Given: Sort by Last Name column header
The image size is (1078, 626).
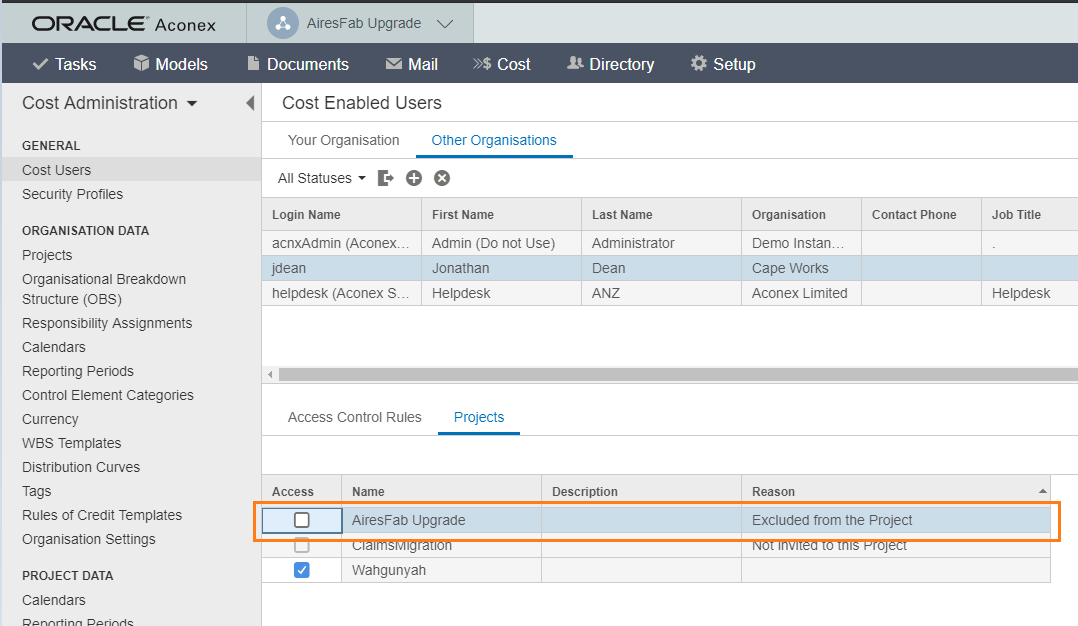Looking at the screenshot, I should tap(661, 214).
